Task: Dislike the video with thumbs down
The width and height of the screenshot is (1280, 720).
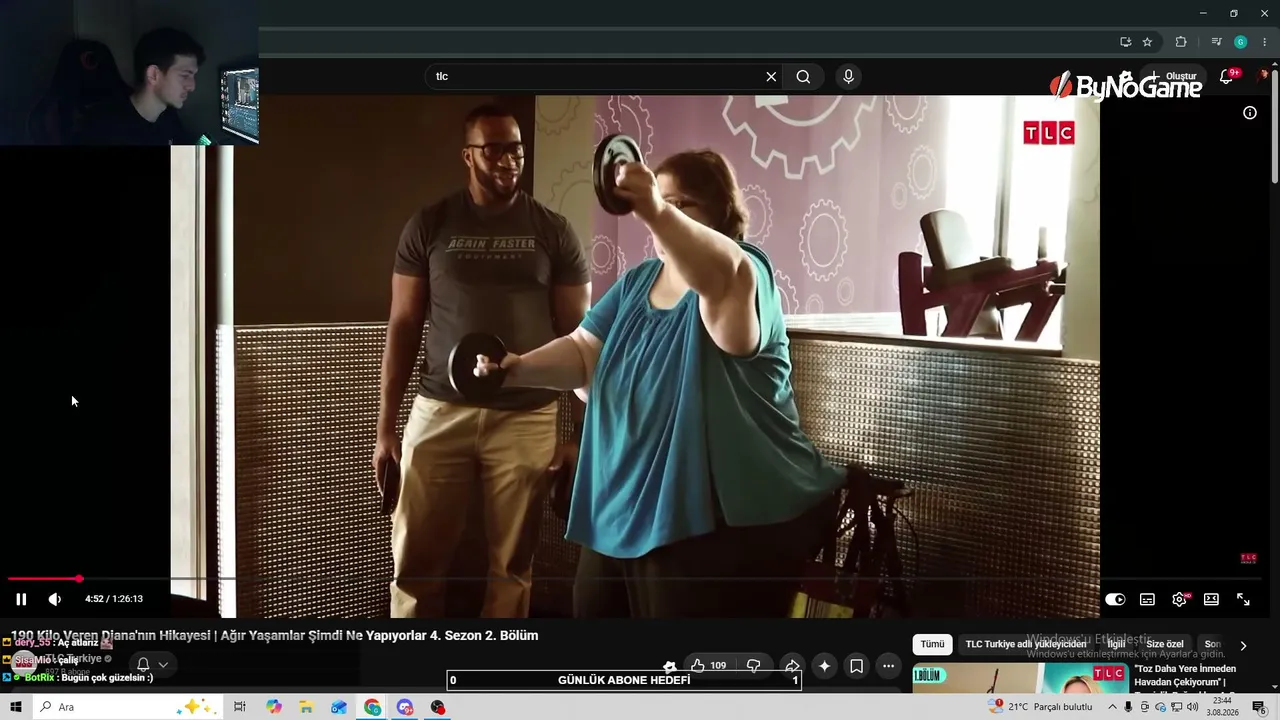Action: click(754, 666)
